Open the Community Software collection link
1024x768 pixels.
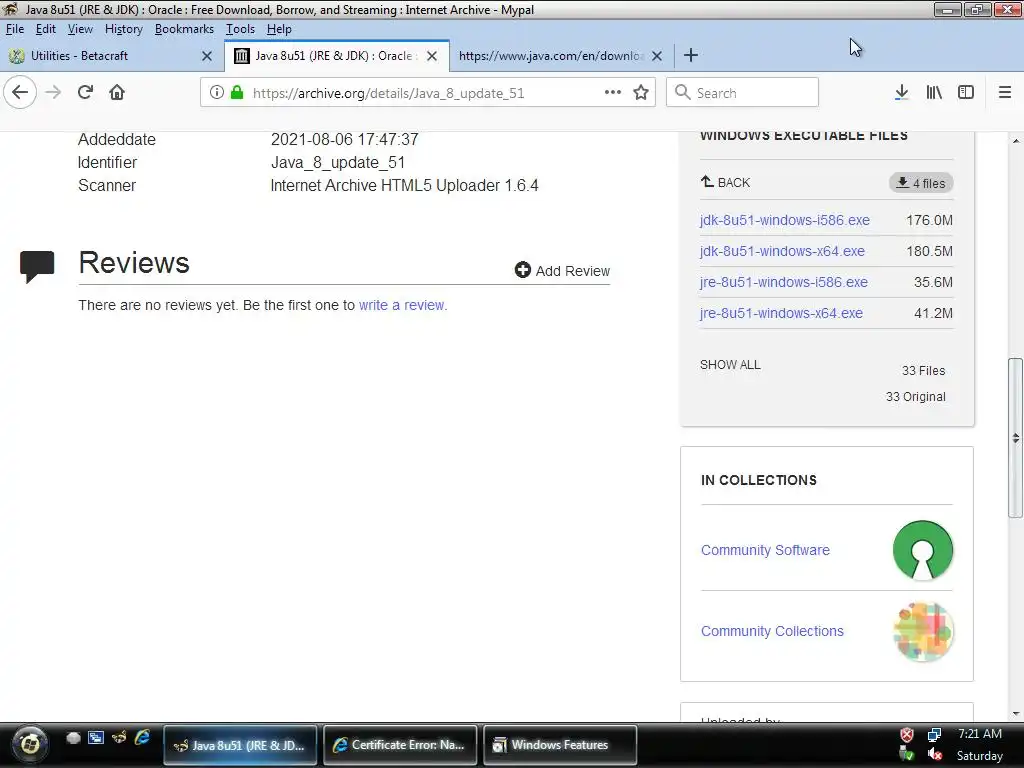click(765, 550)
